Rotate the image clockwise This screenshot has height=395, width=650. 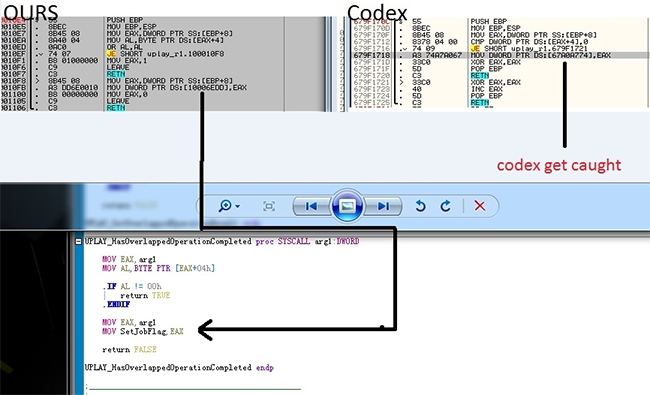[x=446, y=206]
